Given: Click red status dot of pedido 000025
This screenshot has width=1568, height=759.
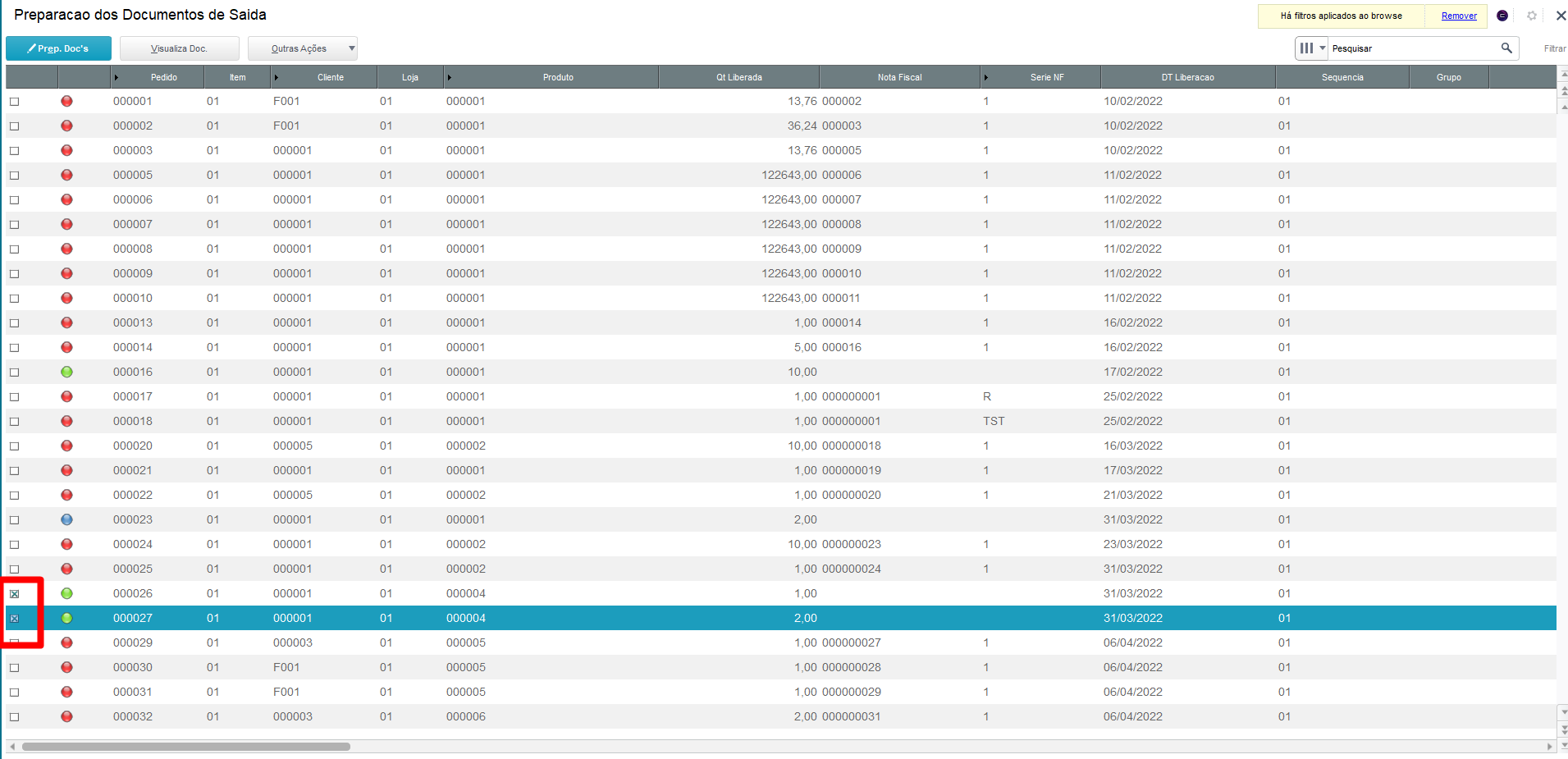Looking at the screenshot, I should click(66, 569).
